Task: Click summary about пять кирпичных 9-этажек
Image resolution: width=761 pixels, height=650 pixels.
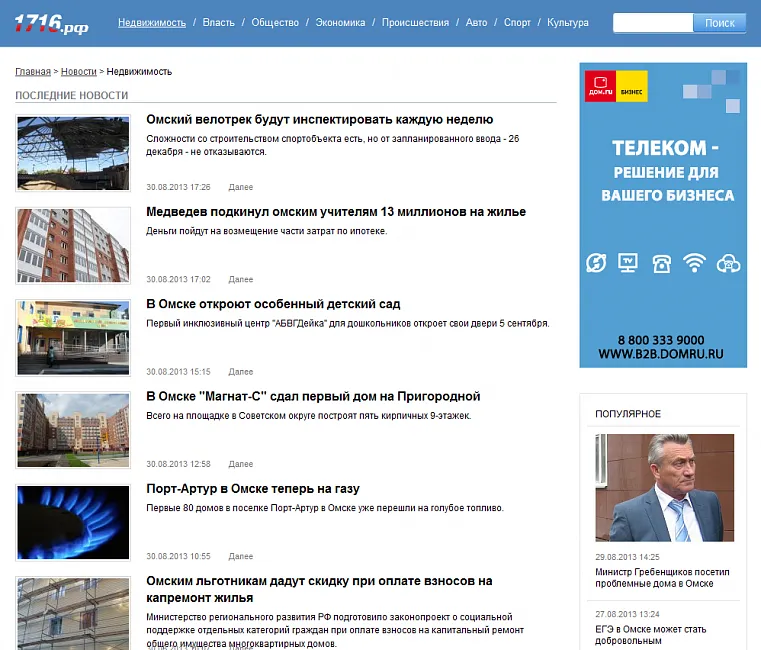Action: click(x=309, y=416)
